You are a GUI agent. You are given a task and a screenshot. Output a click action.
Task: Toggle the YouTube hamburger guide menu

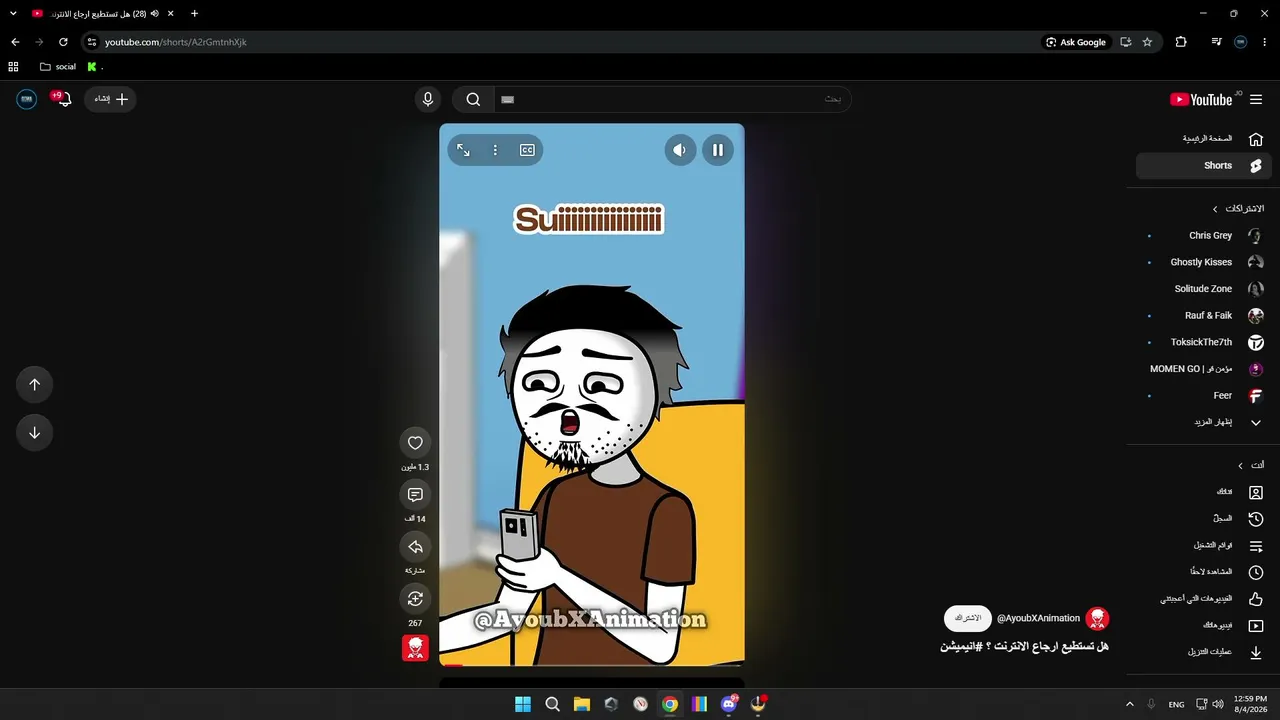(x=1256, y=99)
